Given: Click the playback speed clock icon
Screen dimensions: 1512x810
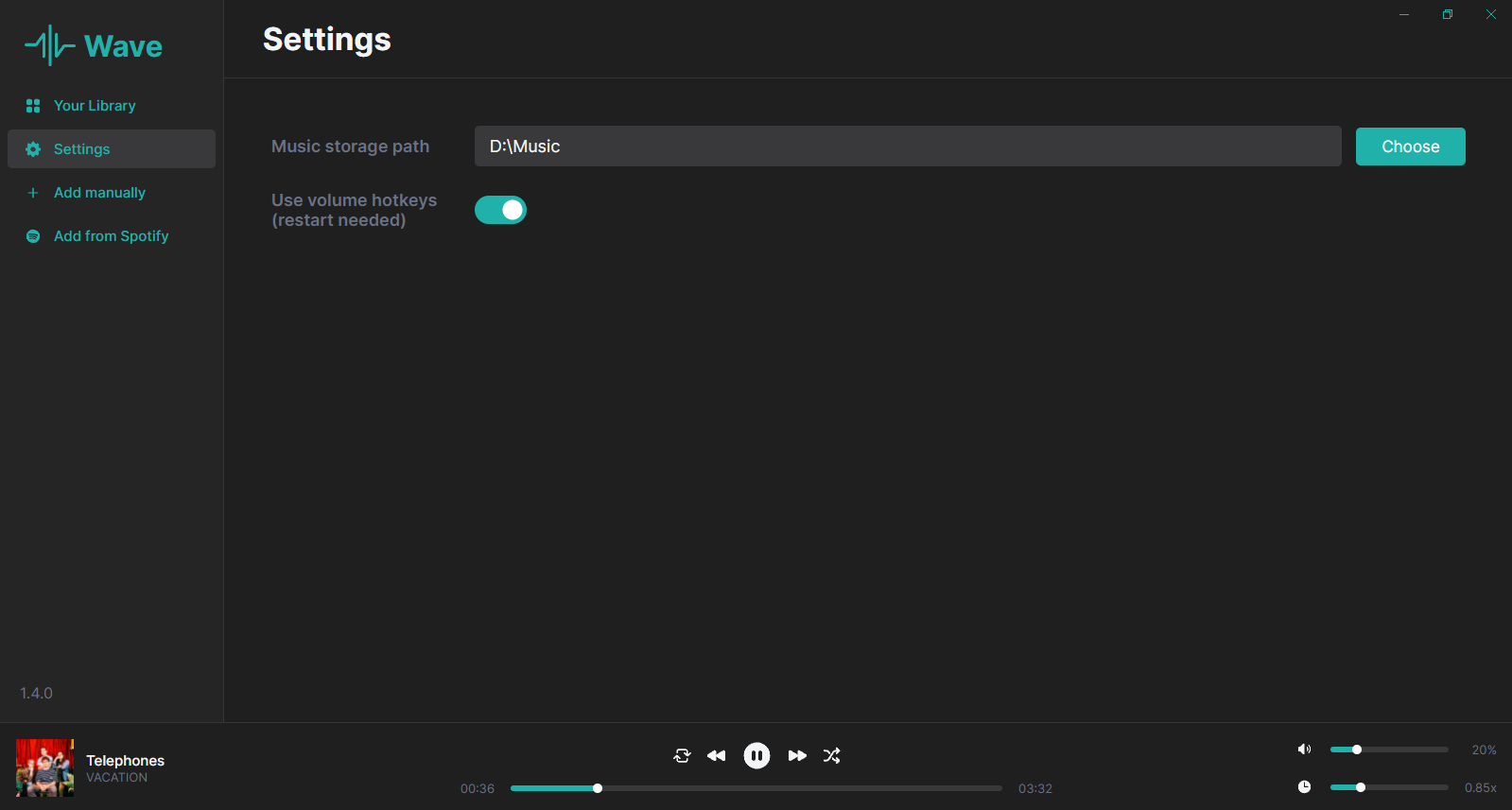Looking at the screenshot, I should (x=1304, y=786).
